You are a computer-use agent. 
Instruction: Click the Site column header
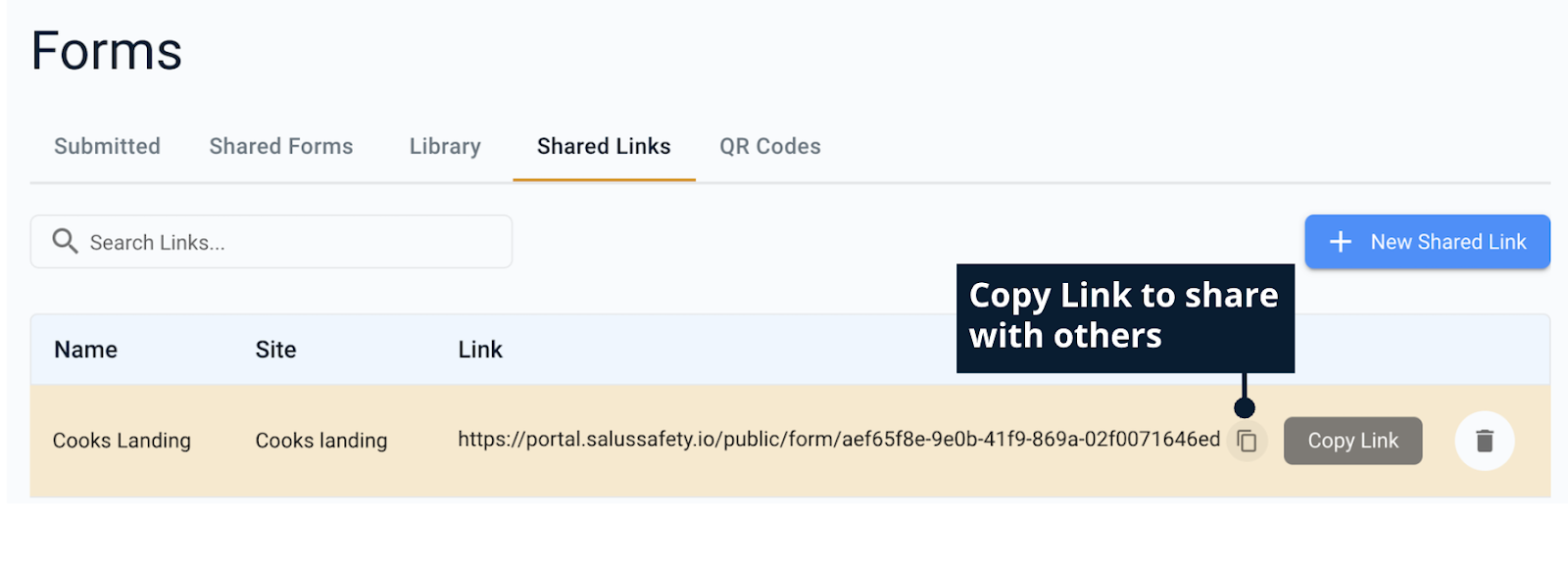[x=275, y=350]
